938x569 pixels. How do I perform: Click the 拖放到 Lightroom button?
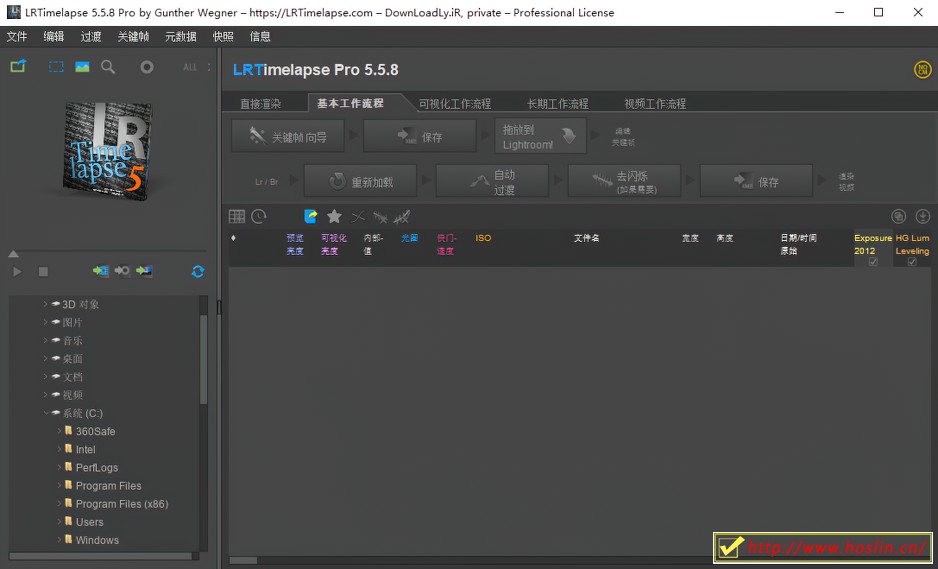(x=540, y=137)
